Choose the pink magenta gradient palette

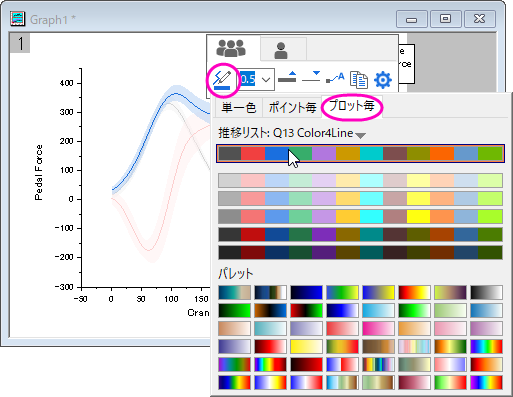(378, 328)
